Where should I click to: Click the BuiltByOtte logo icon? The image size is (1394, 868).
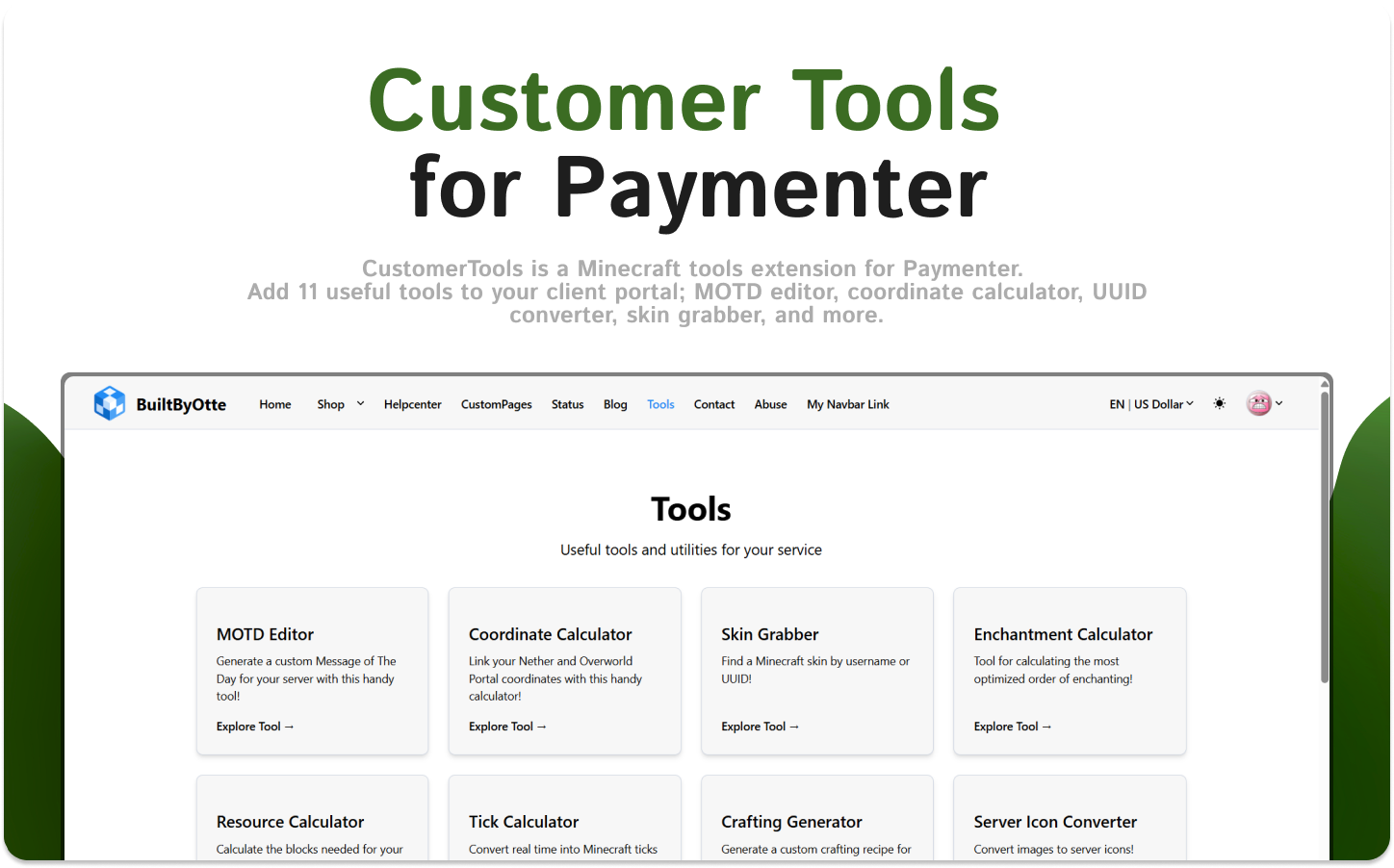(109, 403)
